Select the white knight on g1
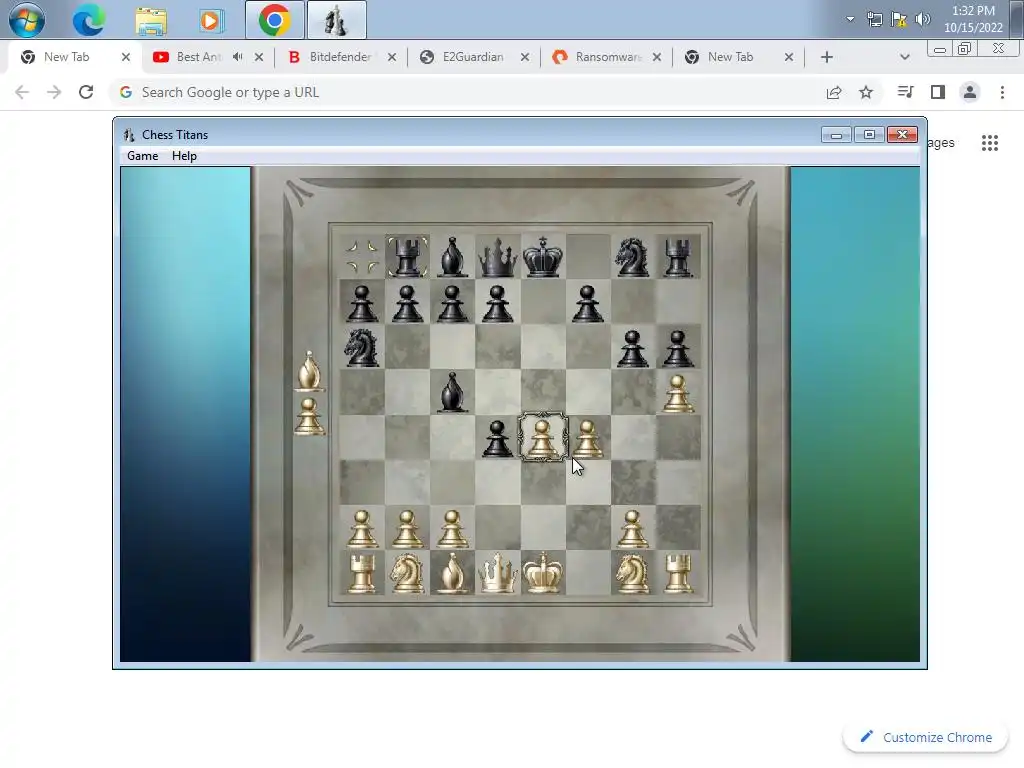The image size is (1024, 768). click(x=632, y=572)
